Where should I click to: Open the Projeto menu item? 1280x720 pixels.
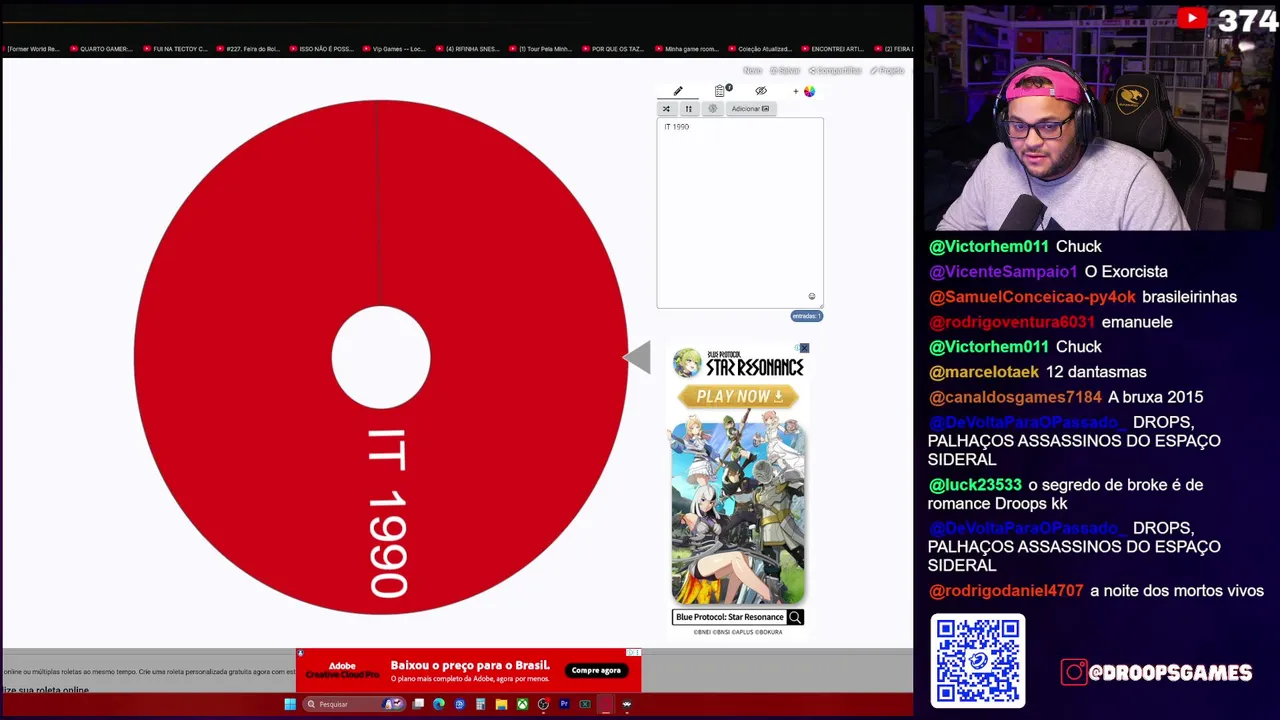pyautogui.click(x=887, y=71)
